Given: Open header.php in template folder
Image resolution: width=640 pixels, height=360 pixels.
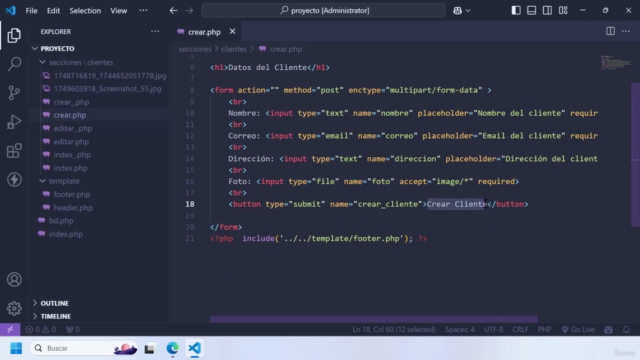Looking at the screenshot, I should (73, 207).
